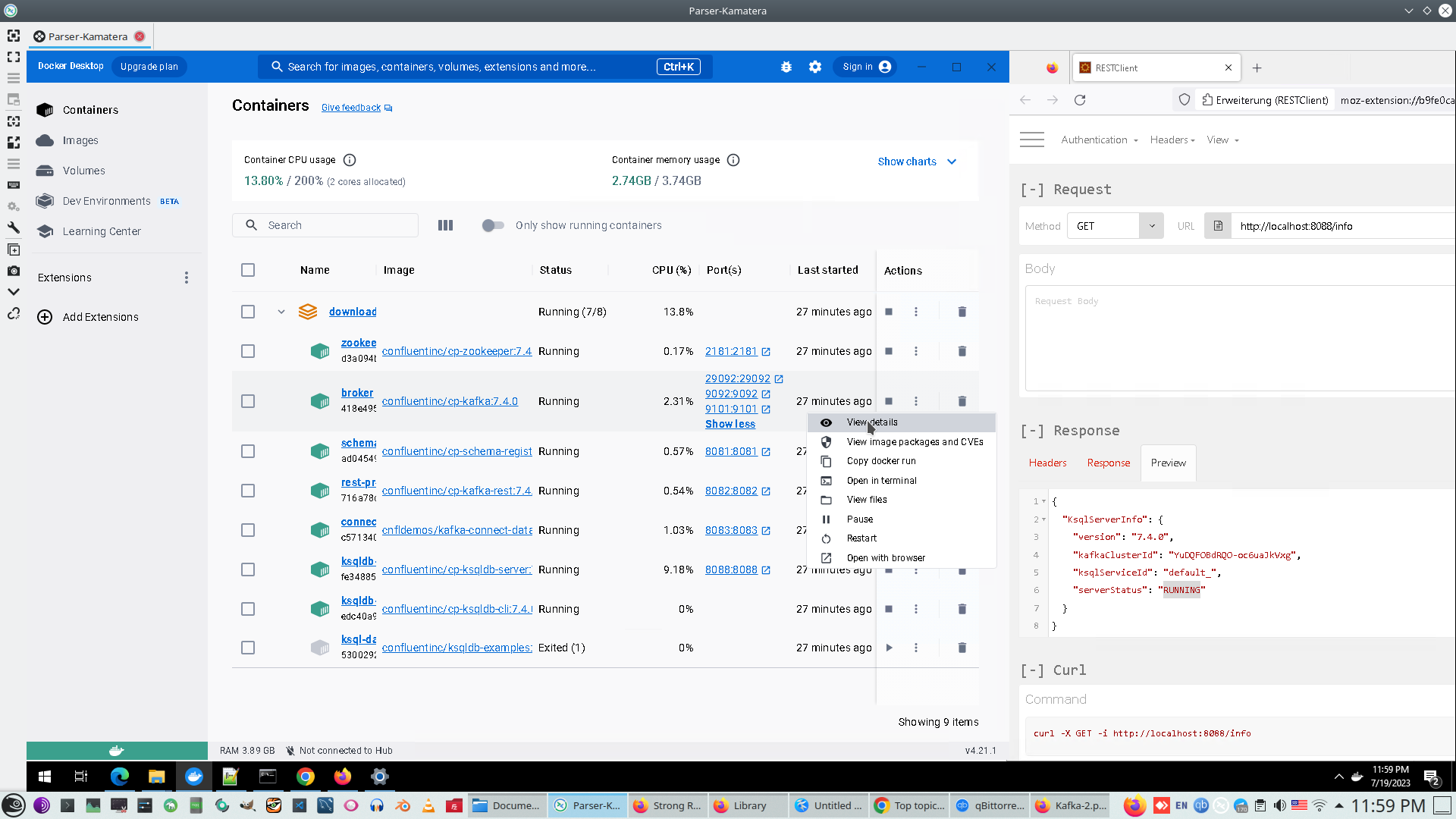Check the select-all containers checkbox
The width and height of the screenshot is (1456, 819).
[x=248, y=270]
